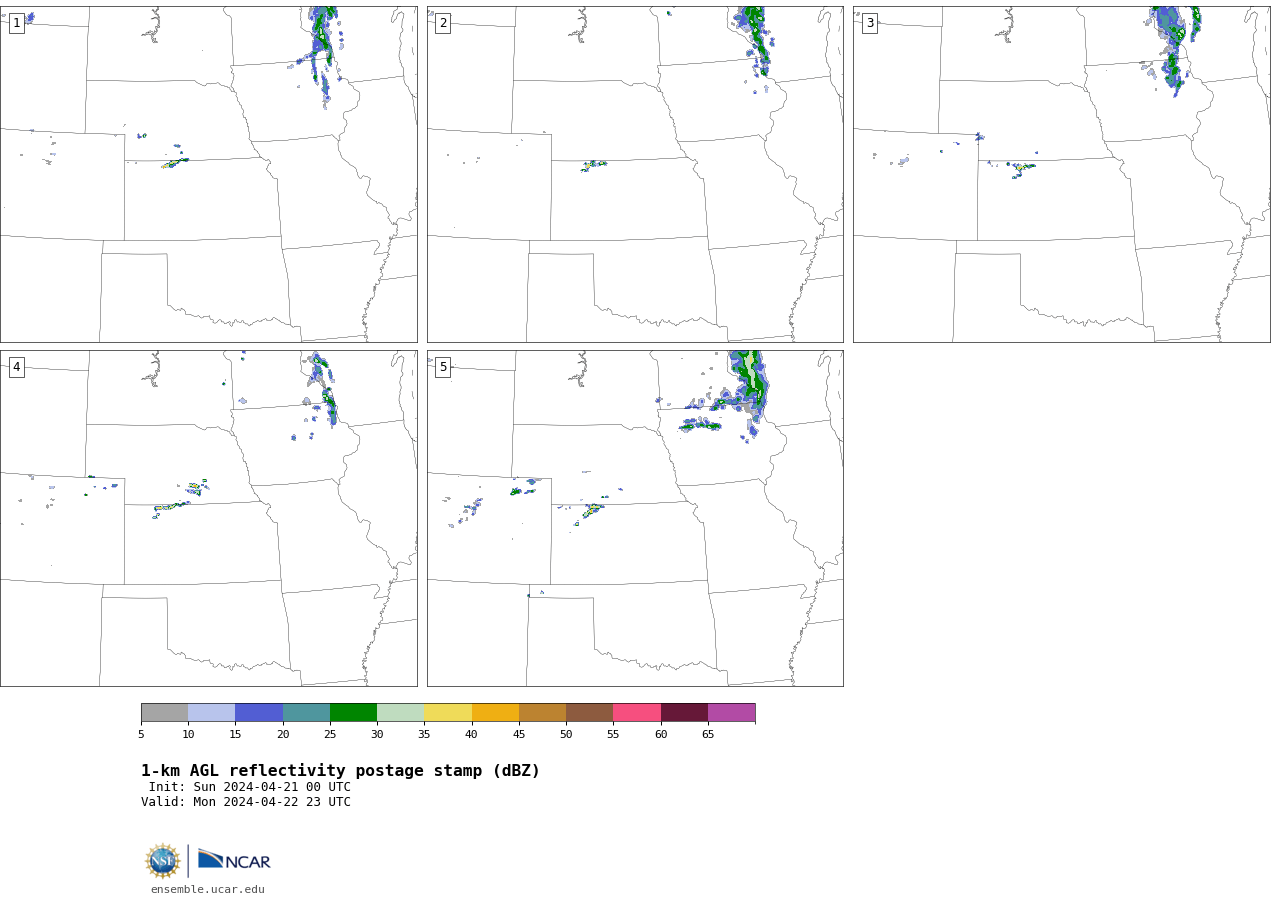Open ensemble member 2 postage stamp map
This screenshot has width=1280, height=901.
635,174
